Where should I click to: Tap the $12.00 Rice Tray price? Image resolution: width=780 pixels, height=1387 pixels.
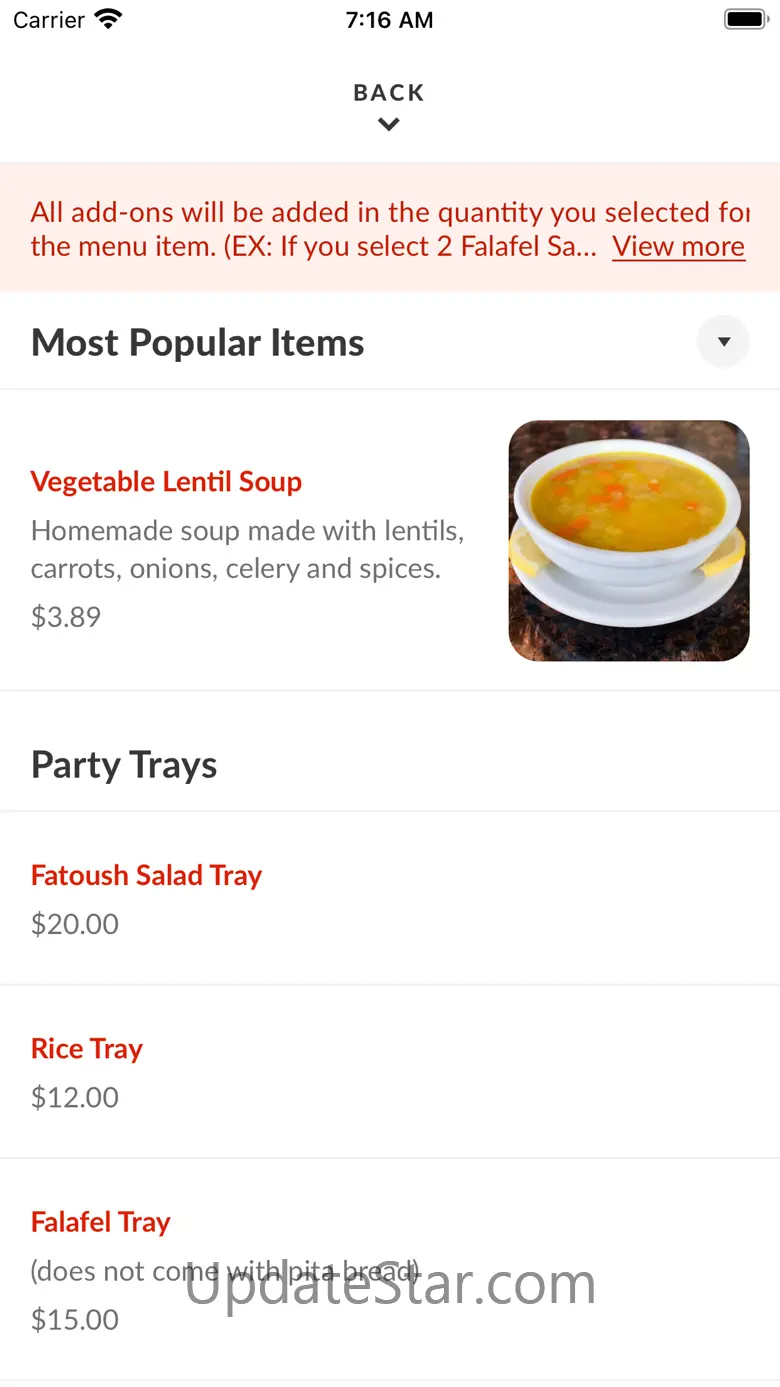coord(75,1098)
